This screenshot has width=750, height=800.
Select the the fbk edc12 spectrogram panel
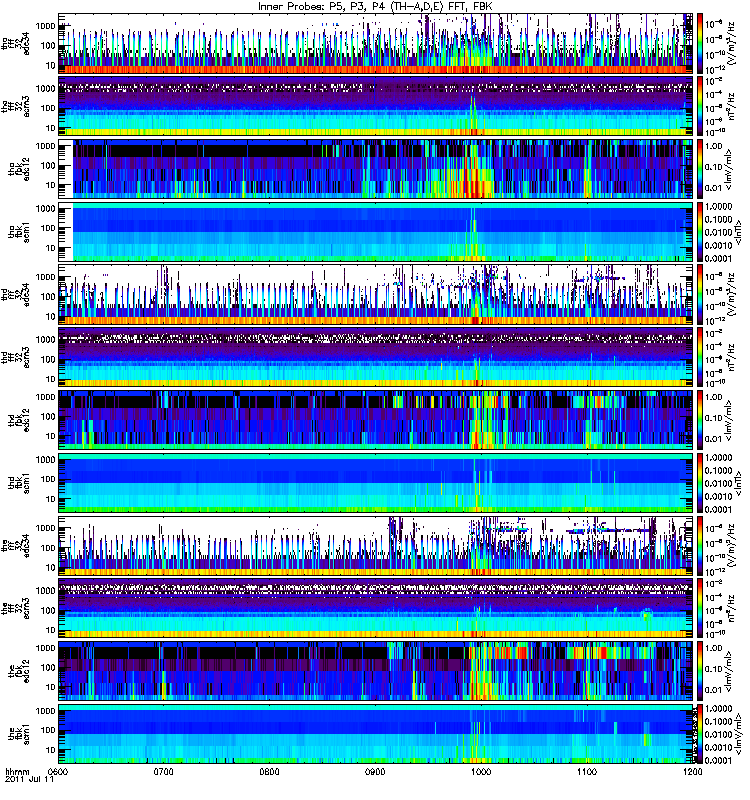[x=376, y=671]
